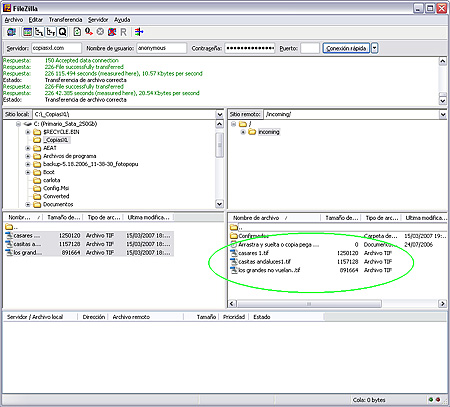Open the Transferencia menu
The image size is (450, 407).
(x=65, y=20)
